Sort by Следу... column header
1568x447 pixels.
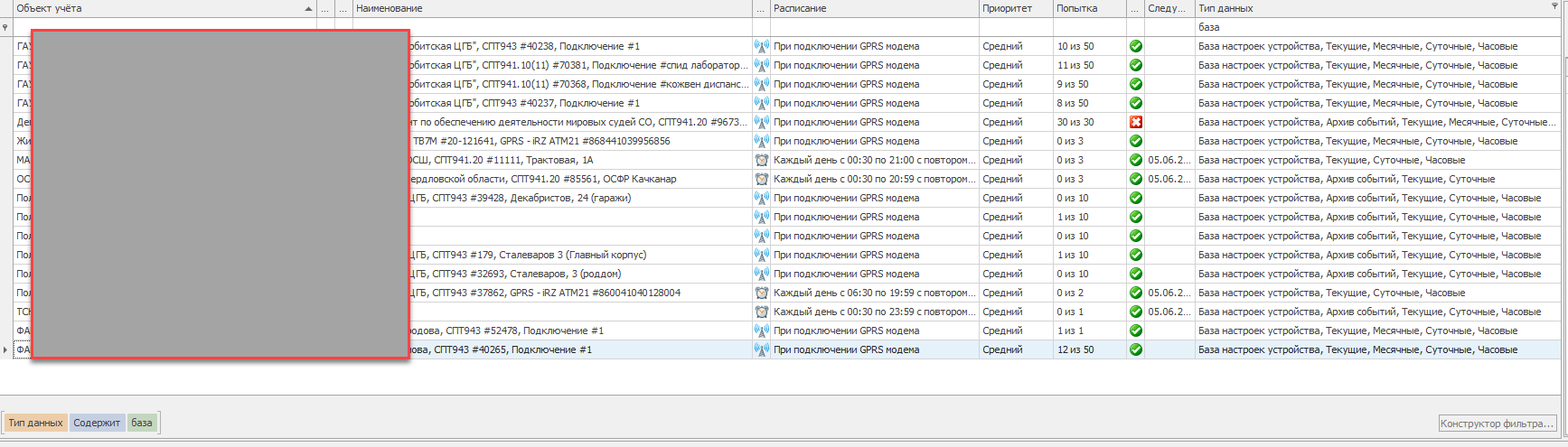pyautogui.click(x=1169, y=8)
